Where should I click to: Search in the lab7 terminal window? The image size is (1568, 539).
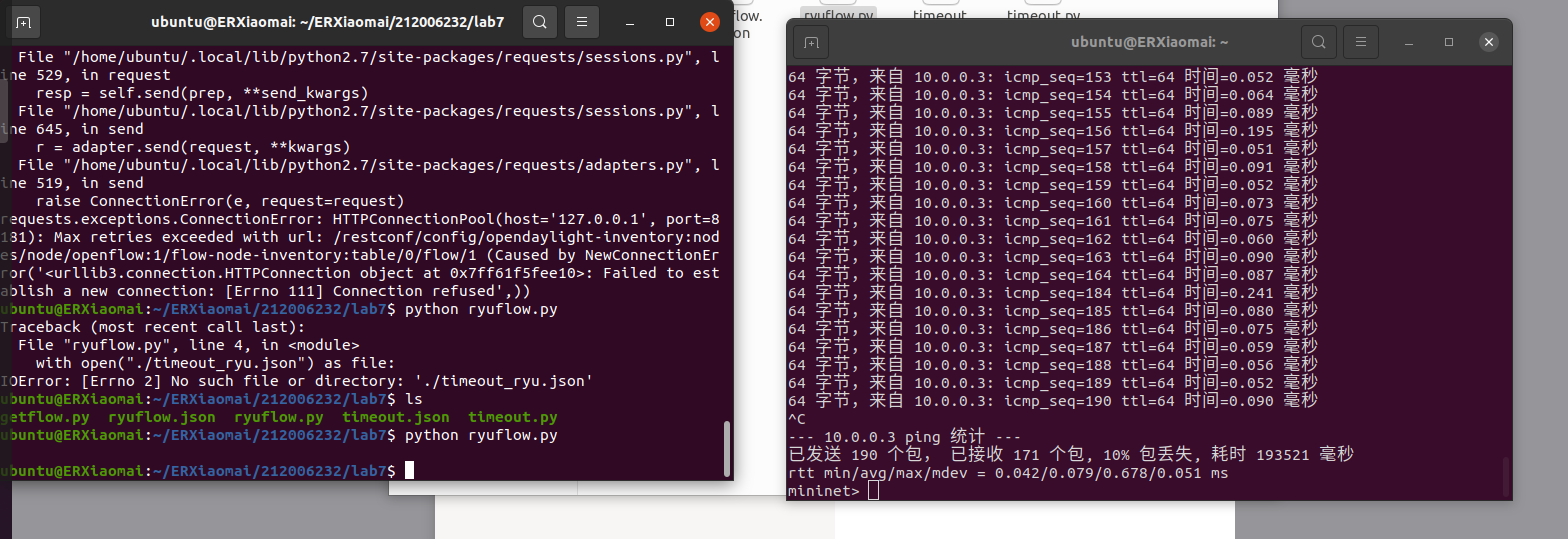pyautogui.click(x=540, y=21)
